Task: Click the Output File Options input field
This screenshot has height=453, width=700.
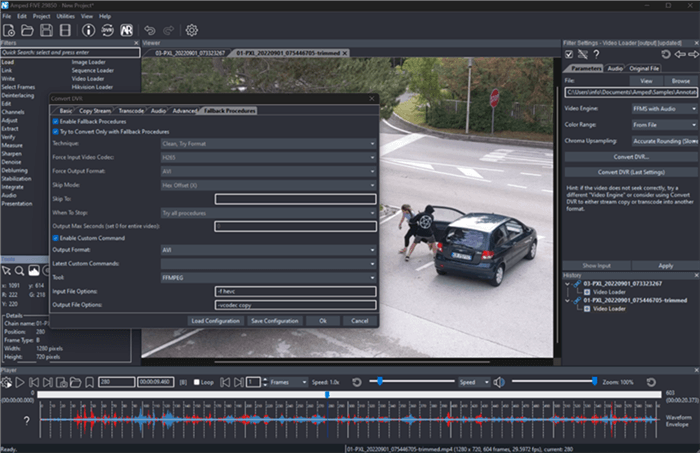Action: 294,305
